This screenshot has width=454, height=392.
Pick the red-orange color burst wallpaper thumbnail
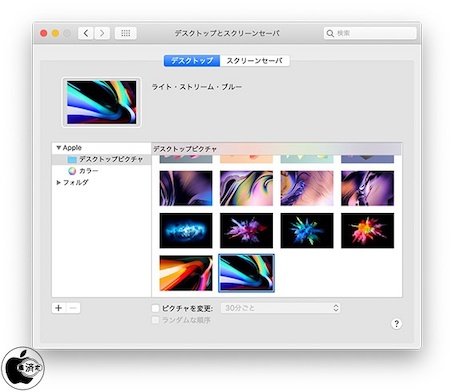pos(367,231)
